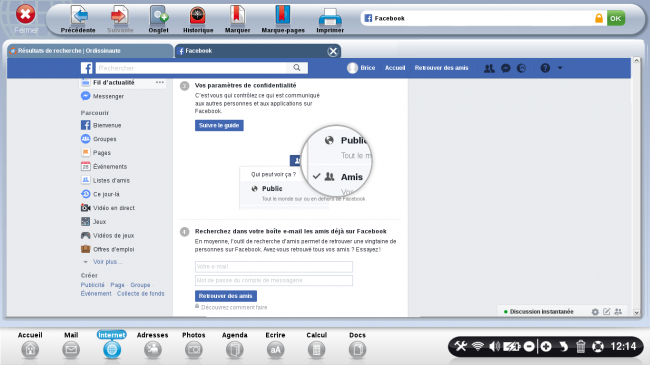The width and height of the screenshot is (650, 365).
Task: Click the zoom plus tray icon
Action: click(546, 346)
